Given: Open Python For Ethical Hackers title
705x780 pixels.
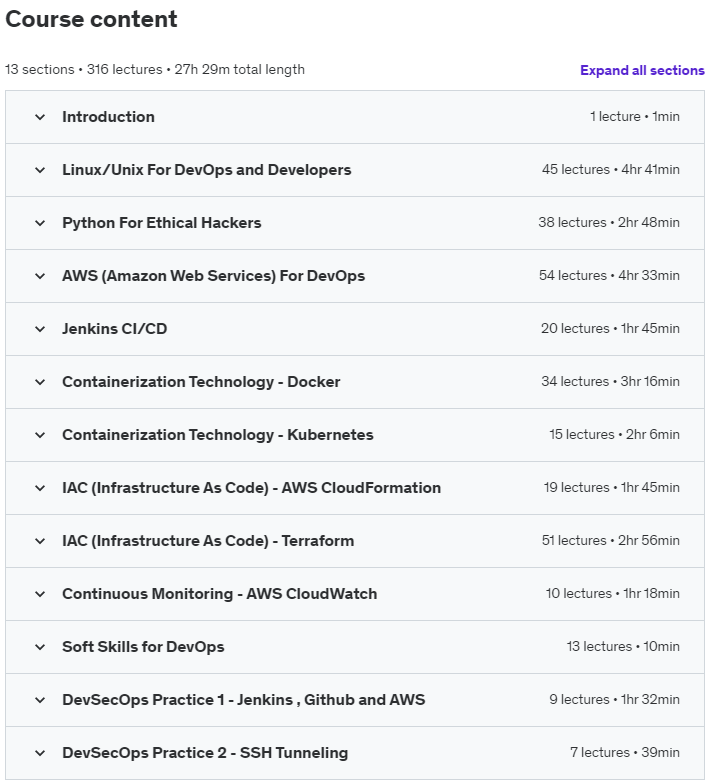Looking at the screenshot, I should coord(162,223).
